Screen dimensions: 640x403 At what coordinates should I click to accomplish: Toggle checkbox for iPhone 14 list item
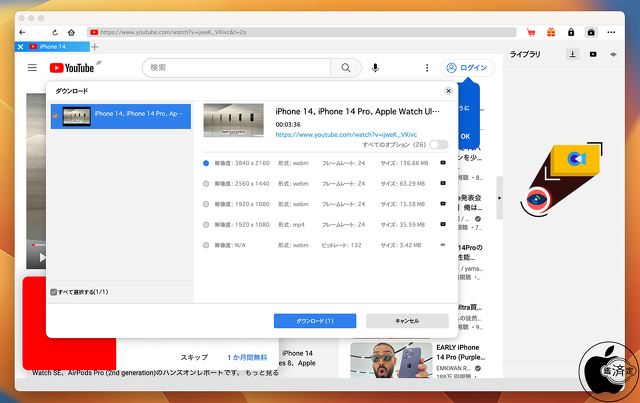tap(55, 116)
